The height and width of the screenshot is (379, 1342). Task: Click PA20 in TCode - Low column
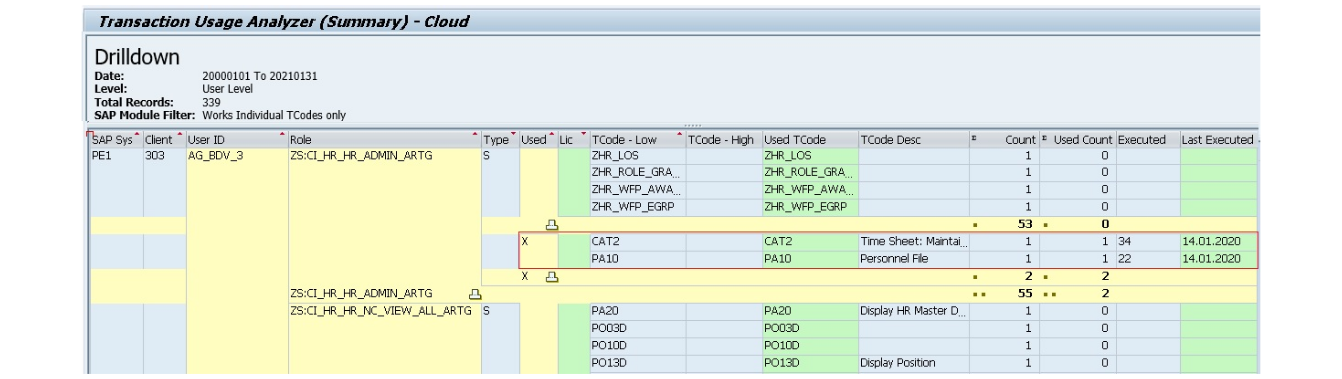[636, 311]
